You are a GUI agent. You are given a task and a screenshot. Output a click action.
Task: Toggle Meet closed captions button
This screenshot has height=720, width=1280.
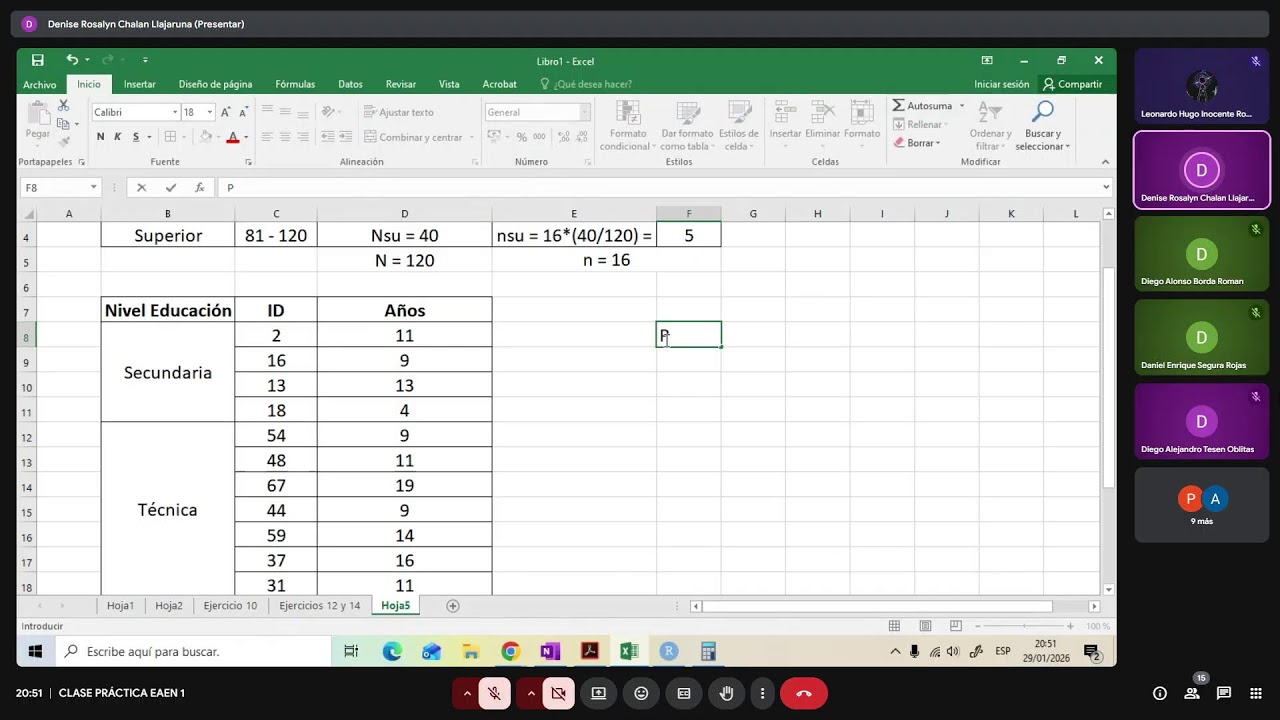click(684, 693)
